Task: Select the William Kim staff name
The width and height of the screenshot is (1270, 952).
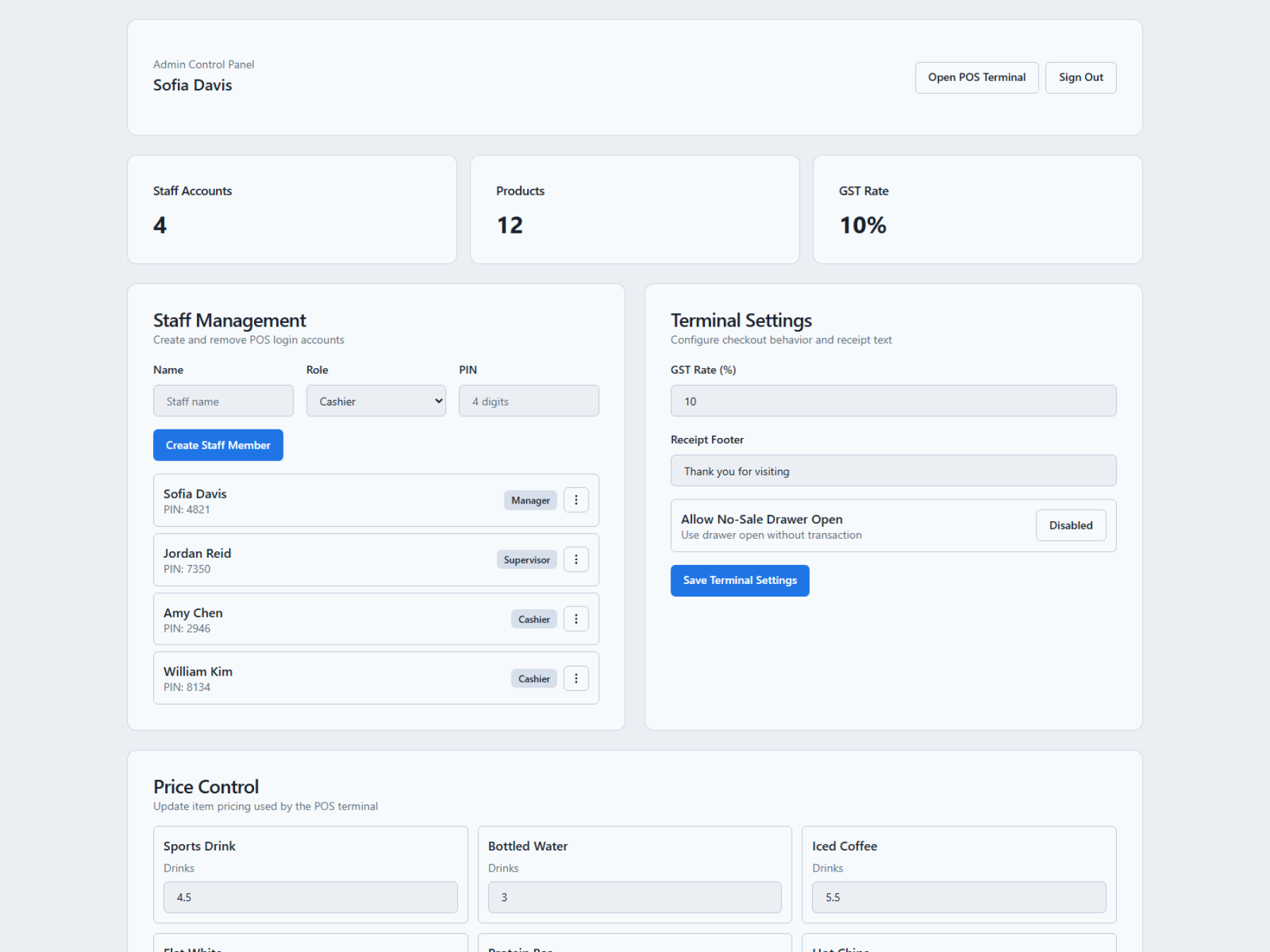Action: (x=198, y=672)
